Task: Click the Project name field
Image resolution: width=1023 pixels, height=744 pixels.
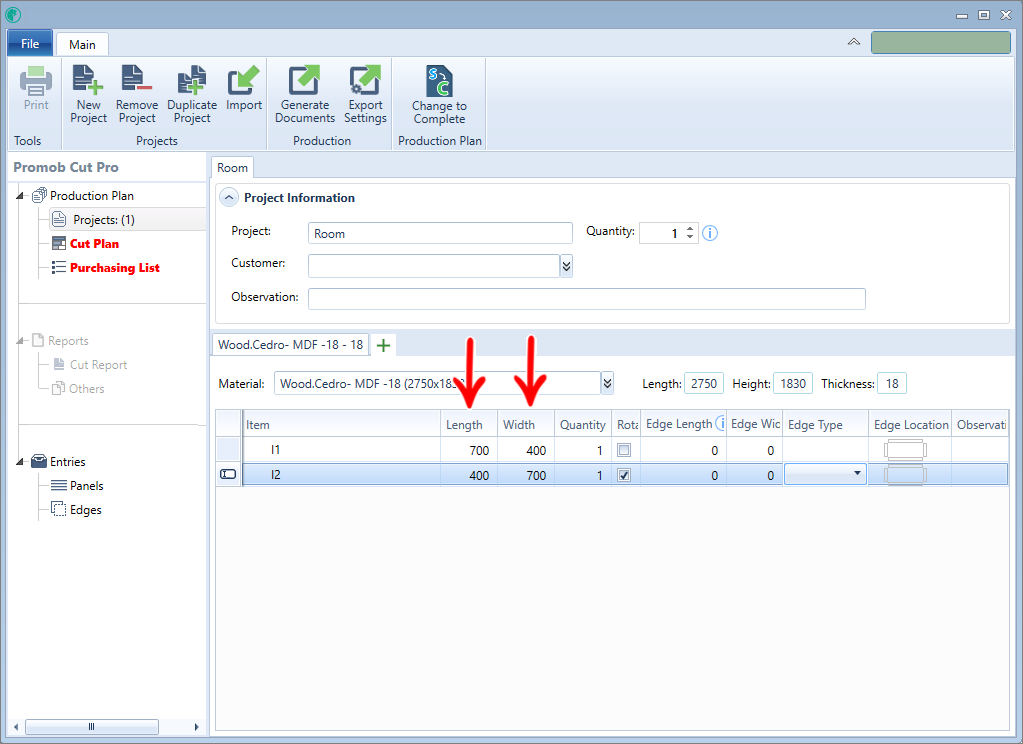Action: tap(440, 234)
